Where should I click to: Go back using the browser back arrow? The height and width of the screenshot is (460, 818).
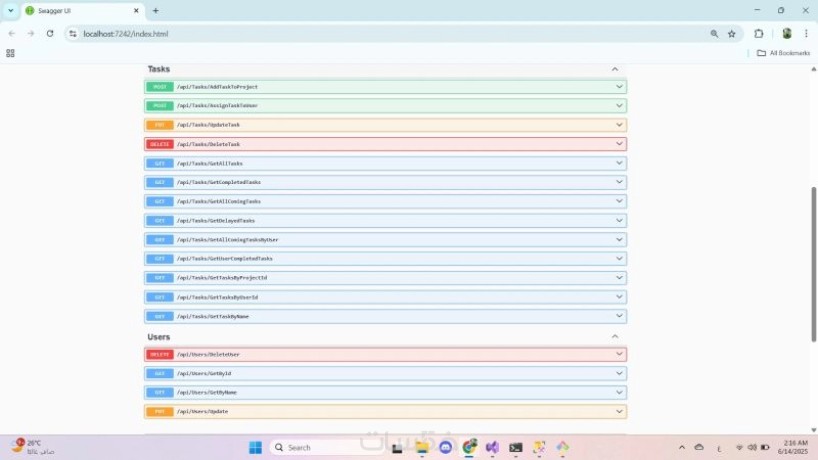(x=11, y=33)
